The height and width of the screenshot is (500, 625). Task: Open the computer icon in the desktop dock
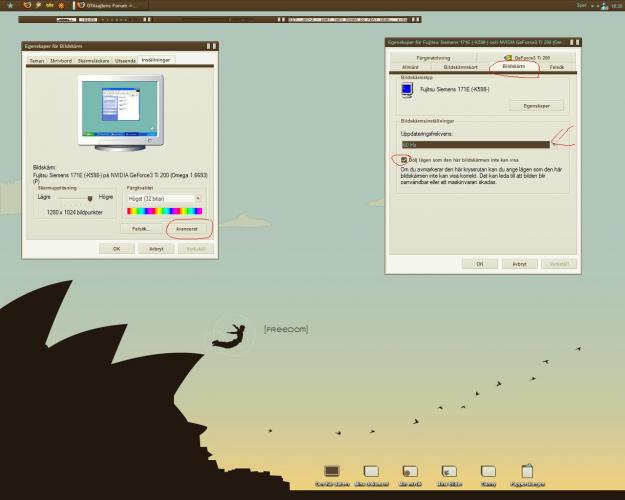pyautogui.click(x=332, y=471)
